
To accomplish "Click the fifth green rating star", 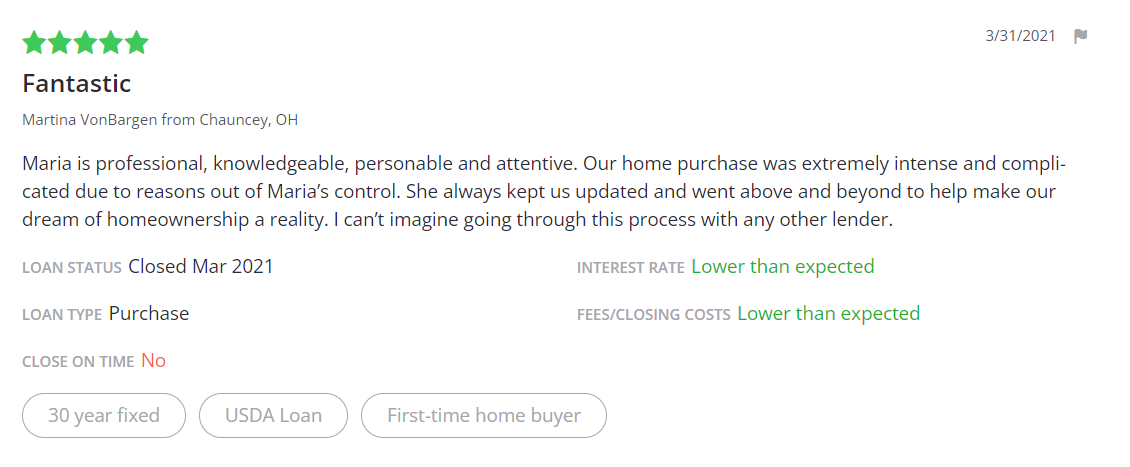I will (136, 43).
